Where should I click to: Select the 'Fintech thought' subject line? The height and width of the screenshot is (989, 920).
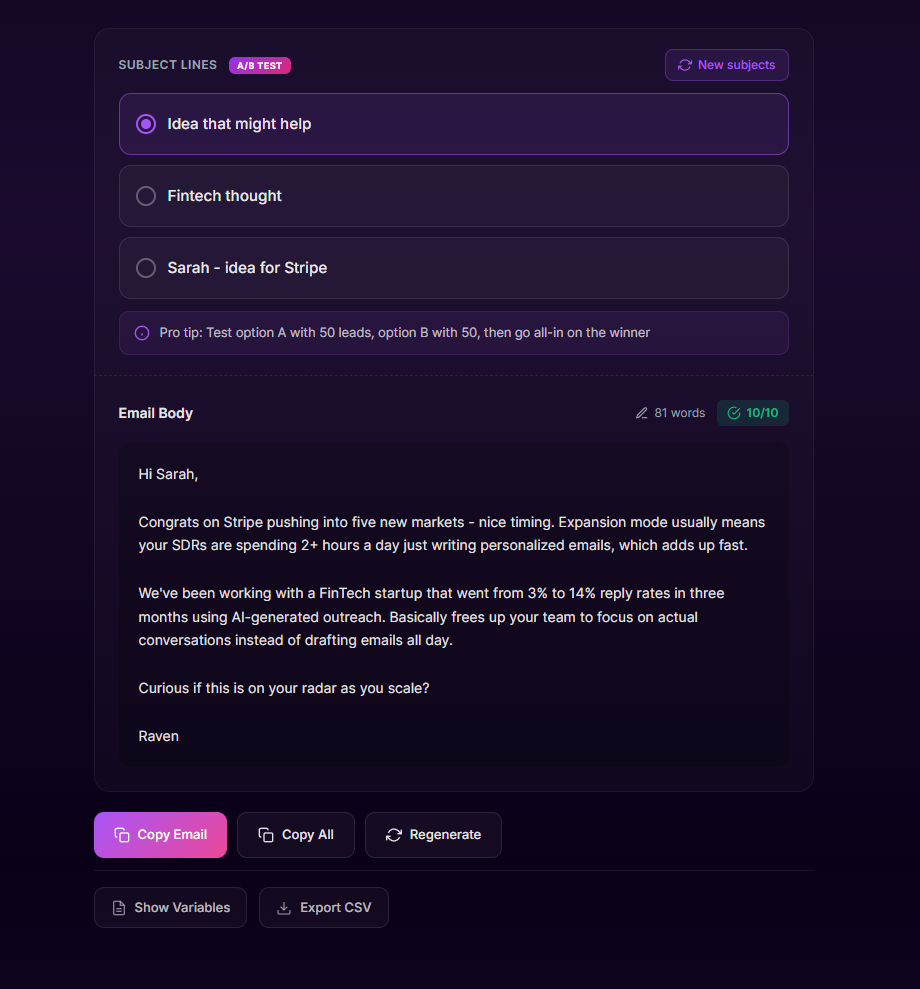pos(146,196)
